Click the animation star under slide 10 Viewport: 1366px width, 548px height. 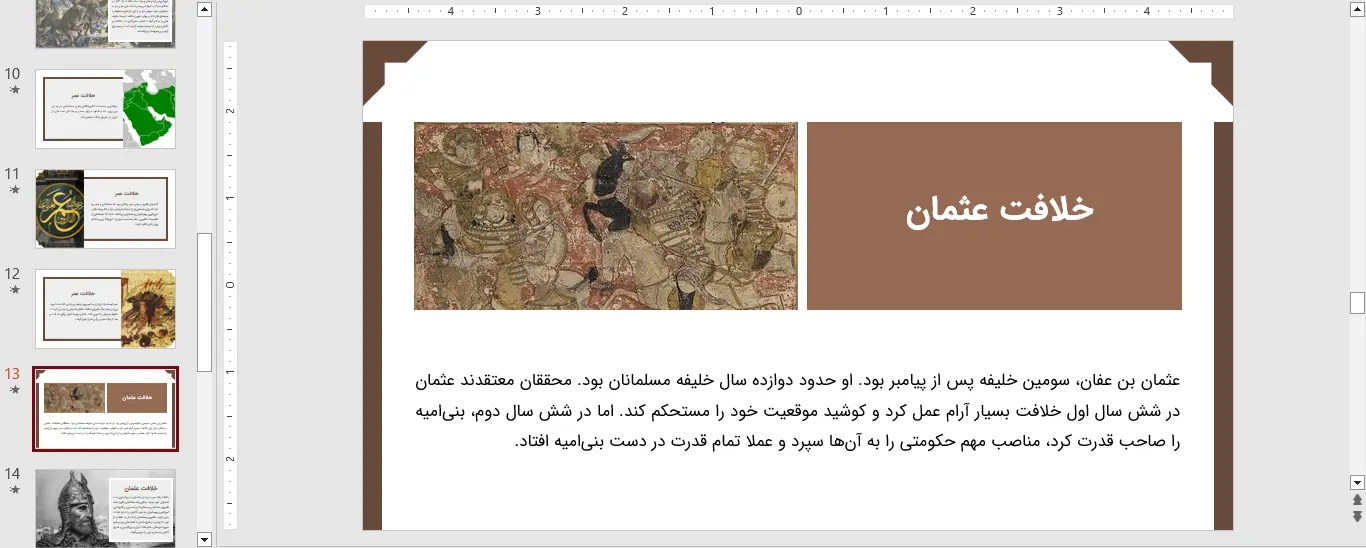[14, 89]
